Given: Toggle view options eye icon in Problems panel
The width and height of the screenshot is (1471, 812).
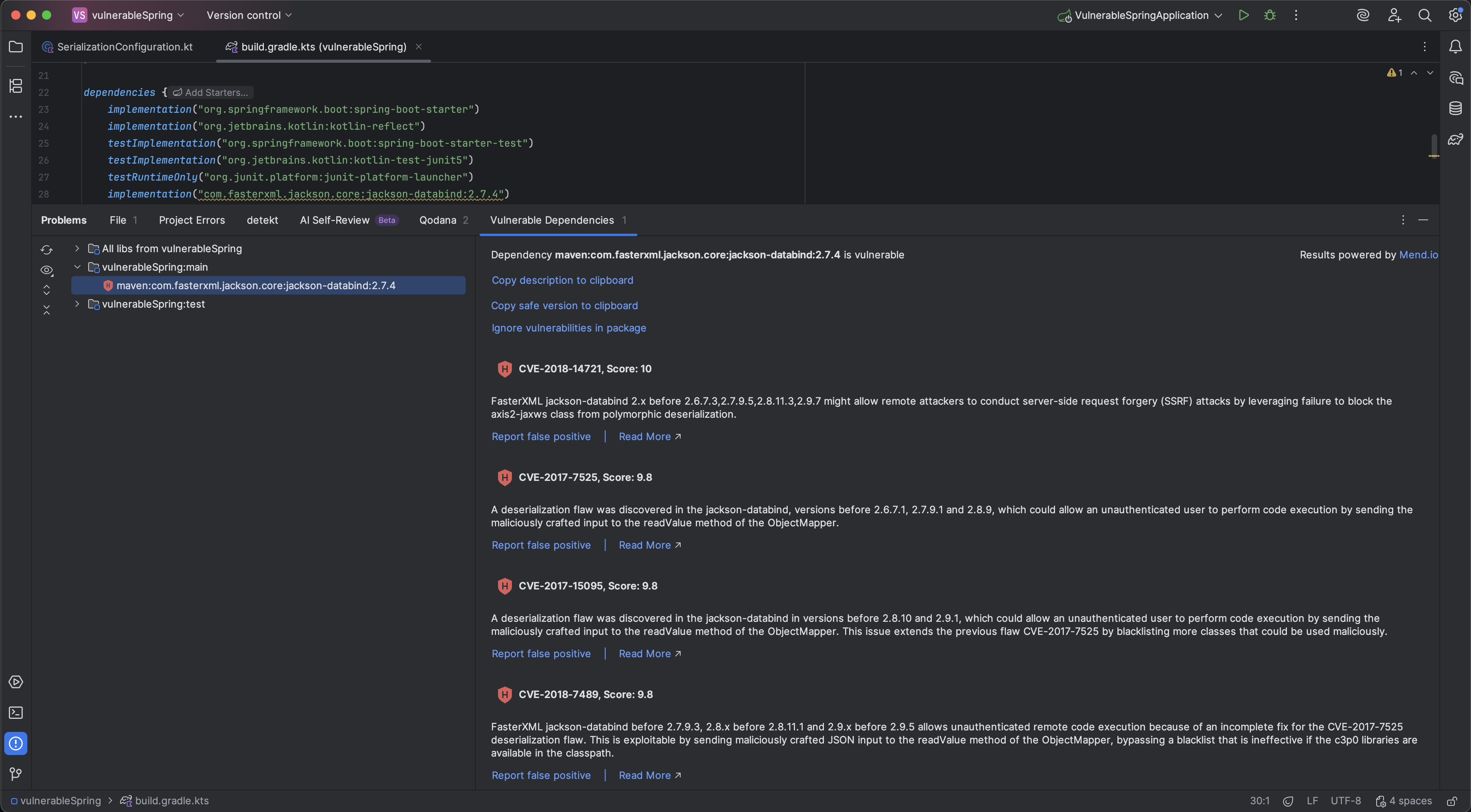Looking at the screenshot, I should coord(47,270).
